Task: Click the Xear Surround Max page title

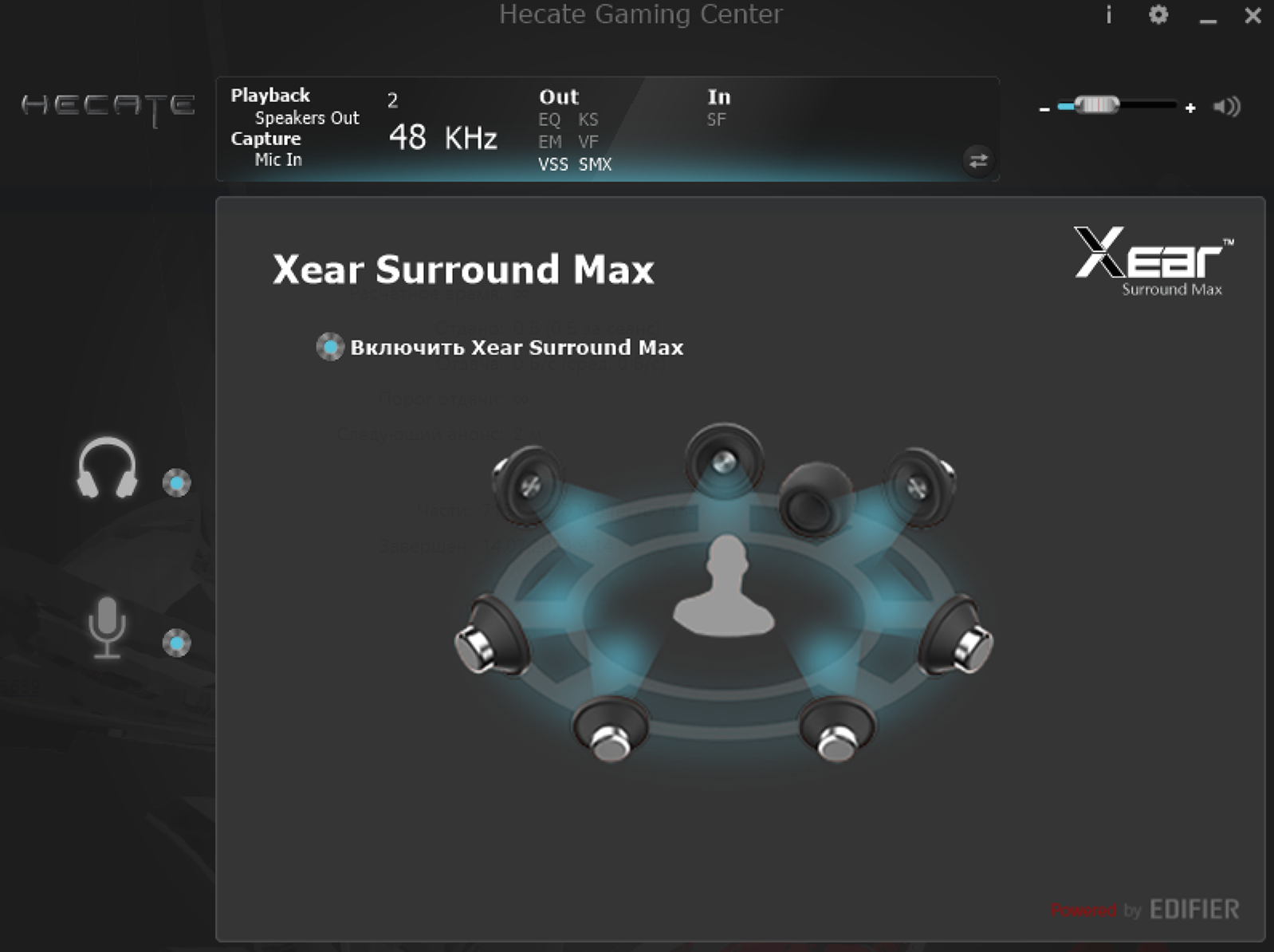Action: [463, 269]
